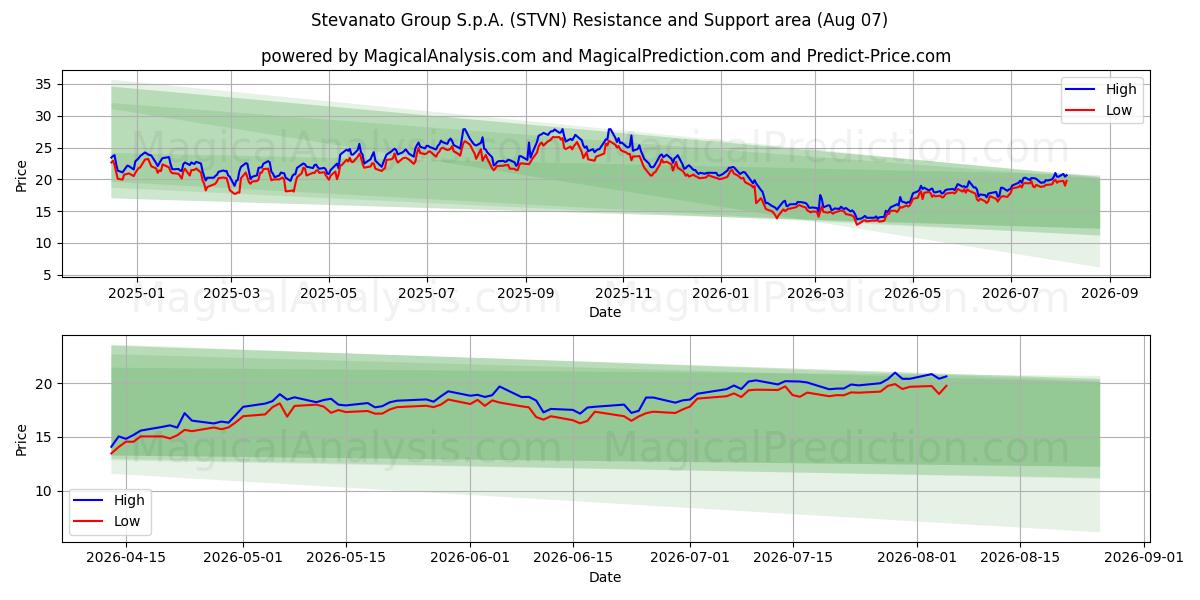Click the '2025-11' x-axis label

point(623,292)
